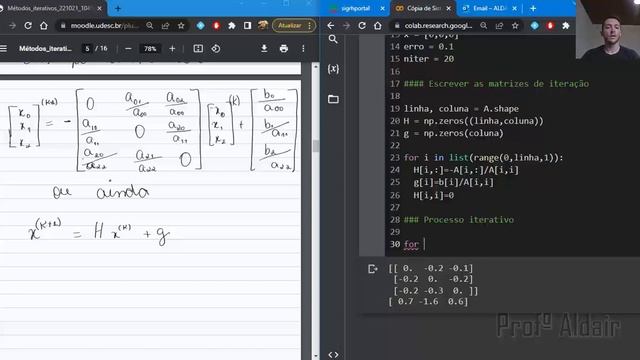Open a new tab in Moodle browser
Image resolution: width=640 pixels, height=360 pixels.
click(118, 8)
